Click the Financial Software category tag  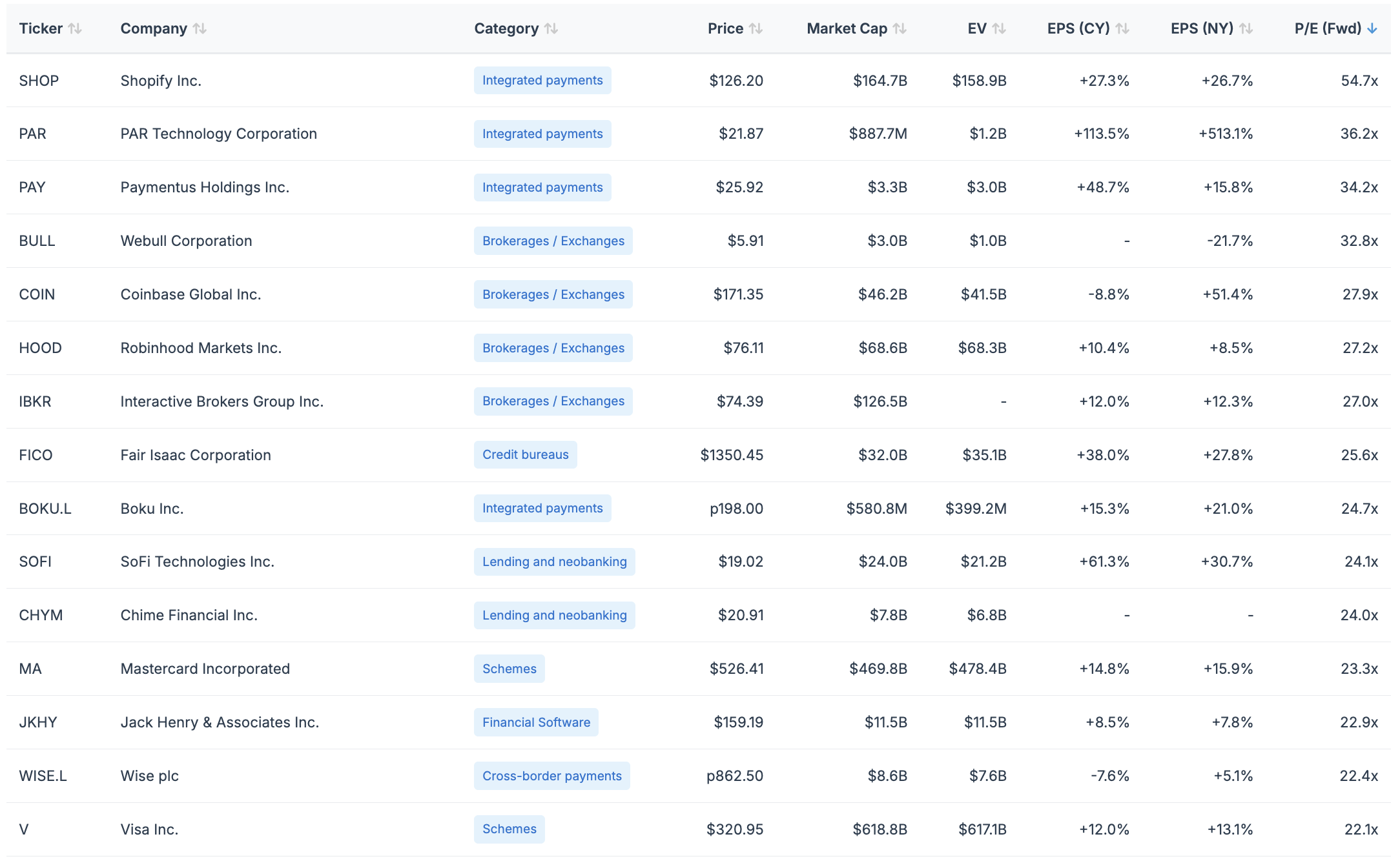[x=536, y=722]
